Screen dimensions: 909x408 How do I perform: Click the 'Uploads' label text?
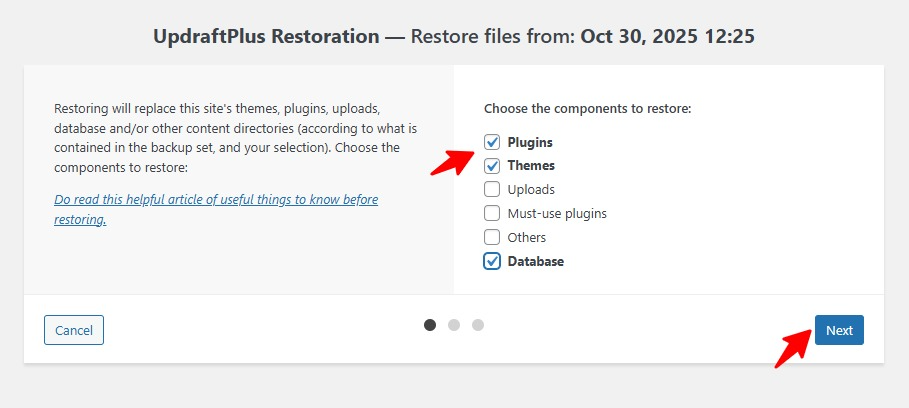click(x=531, y=189)
